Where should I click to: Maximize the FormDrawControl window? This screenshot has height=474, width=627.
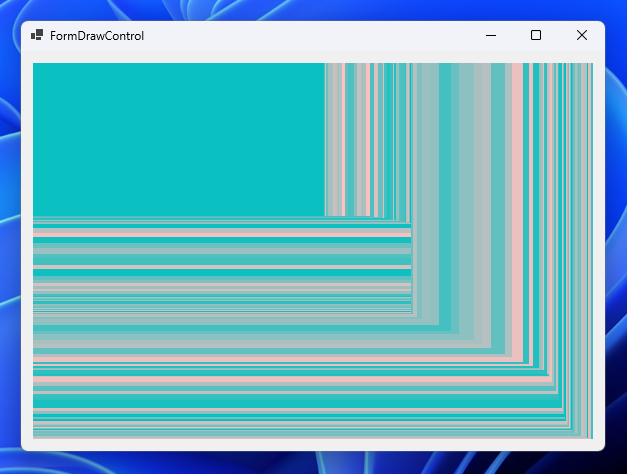point(536,36)
